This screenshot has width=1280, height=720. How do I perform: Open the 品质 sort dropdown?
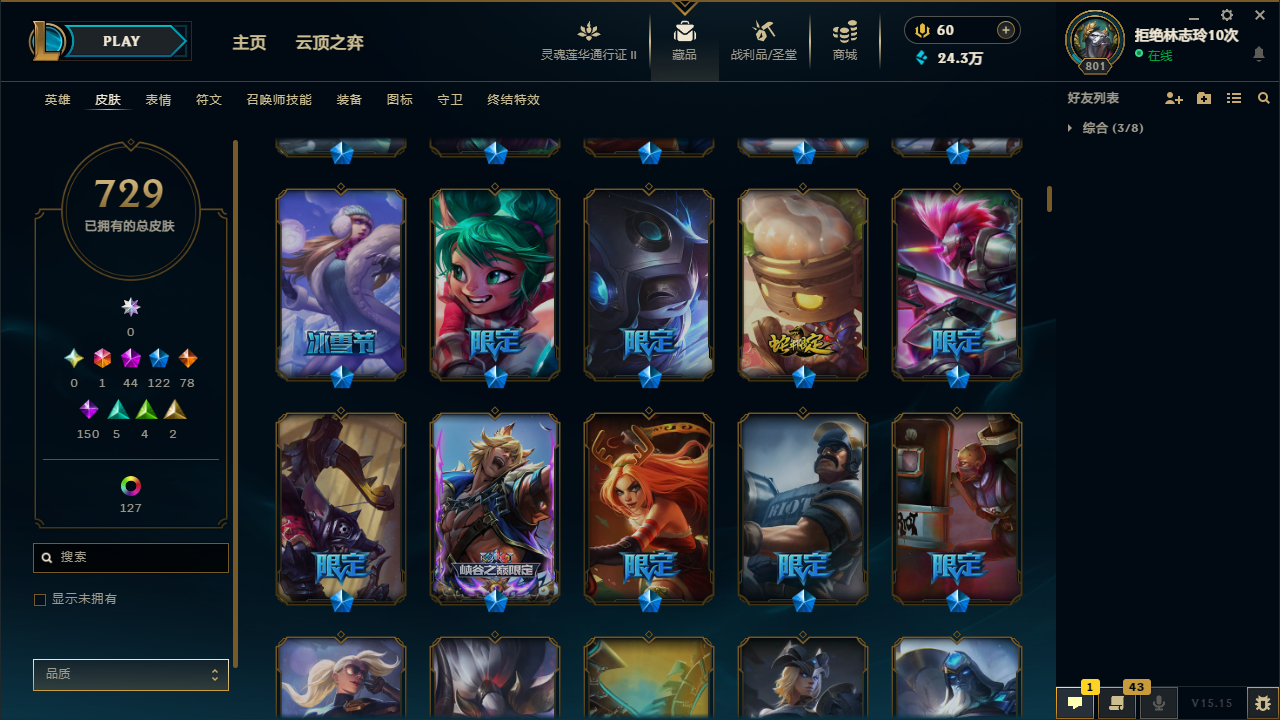[x=131, y=675]
